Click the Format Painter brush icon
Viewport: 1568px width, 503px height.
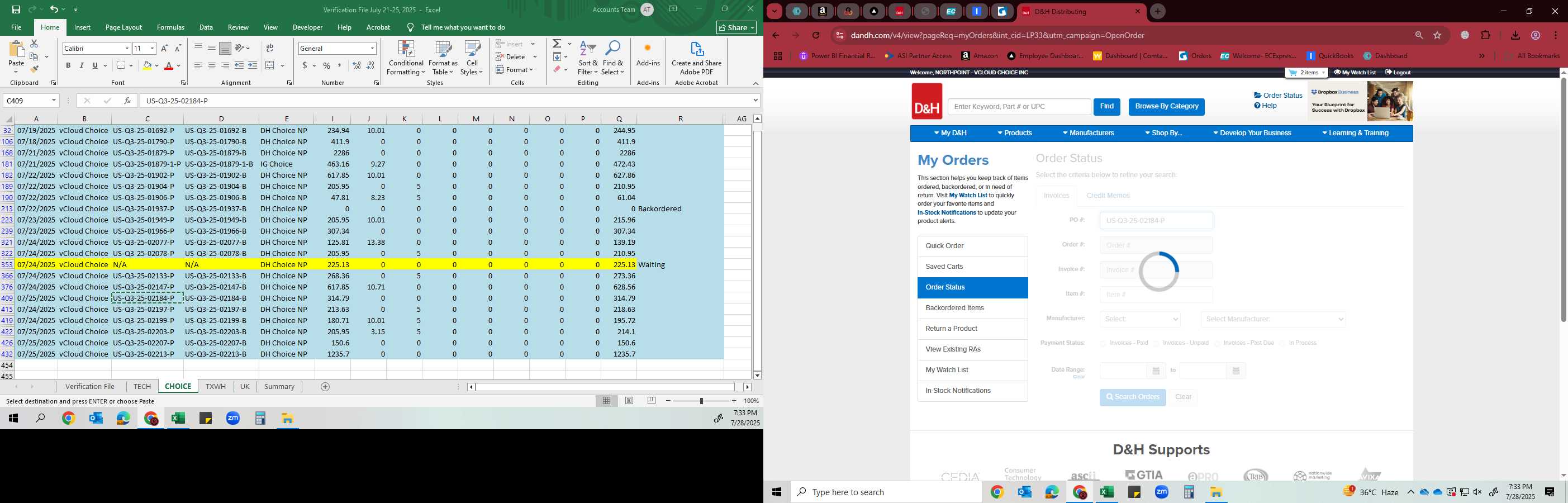pyautogui.click(x=34, y=69)
